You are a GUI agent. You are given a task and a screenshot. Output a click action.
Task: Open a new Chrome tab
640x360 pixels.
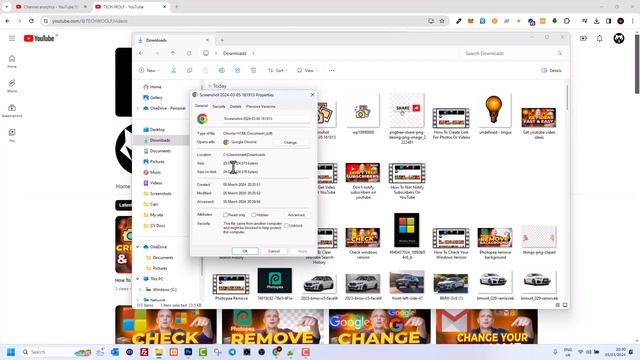[176, 7]
